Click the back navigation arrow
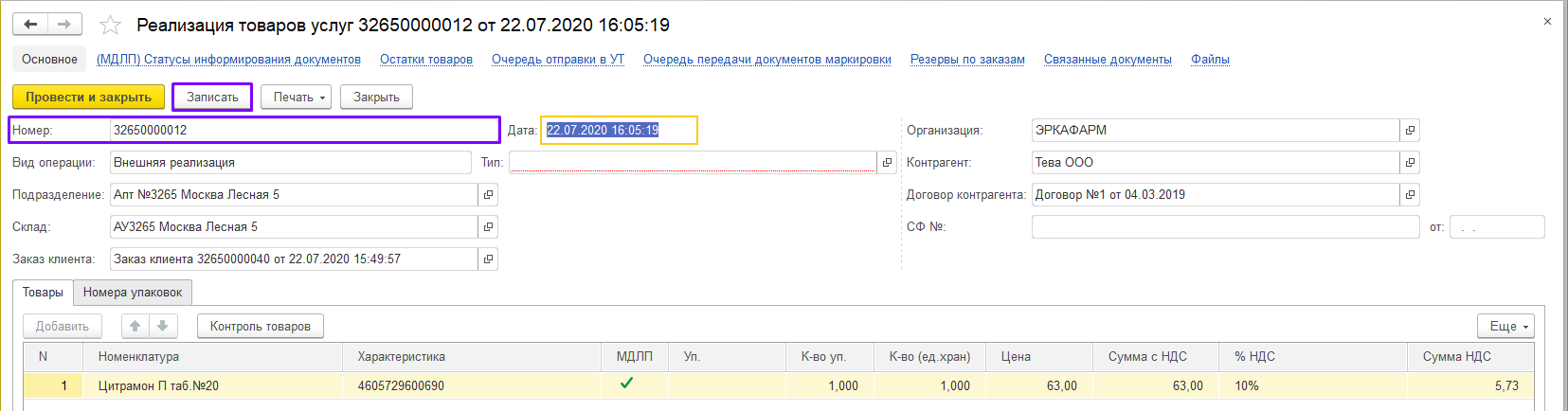Viewport: 1568px width, 411px height. 30,25
